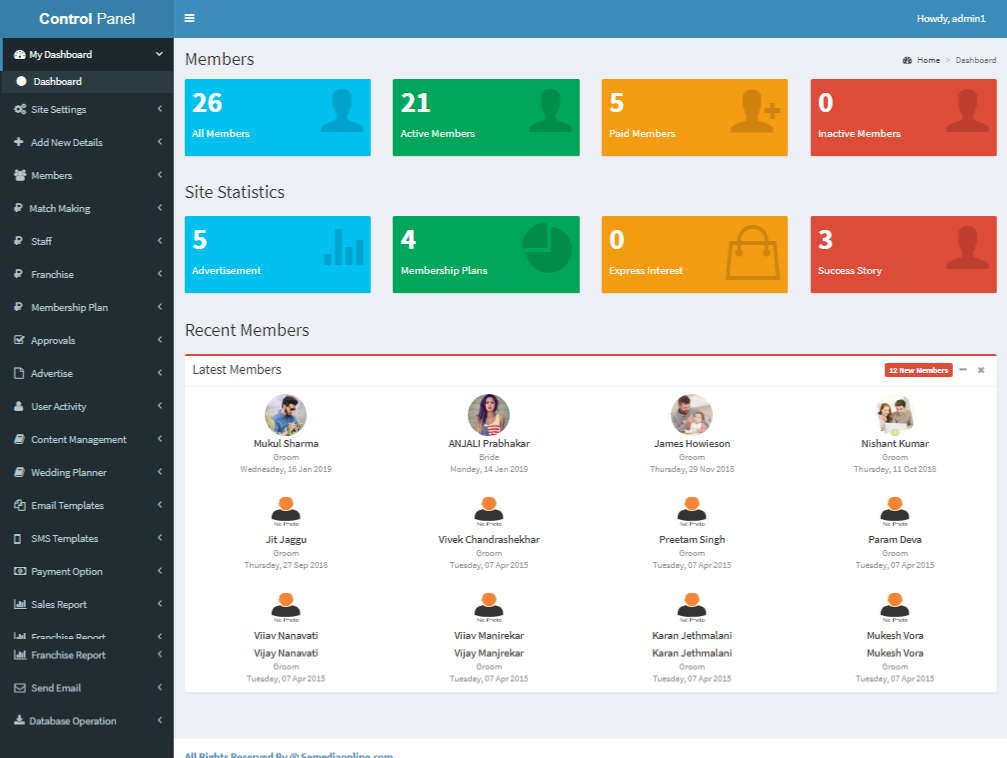1007x758 pixels.
Task: Expand the Franchise menu arrow
Action: tap(160, 274)
